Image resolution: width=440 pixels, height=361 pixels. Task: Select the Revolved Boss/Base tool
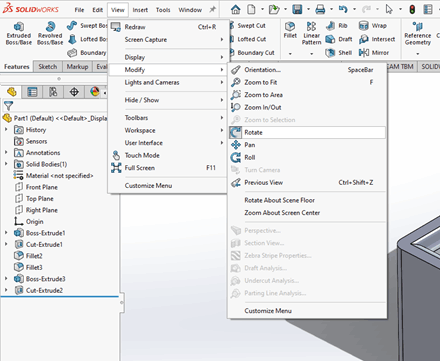click(50, 33)
